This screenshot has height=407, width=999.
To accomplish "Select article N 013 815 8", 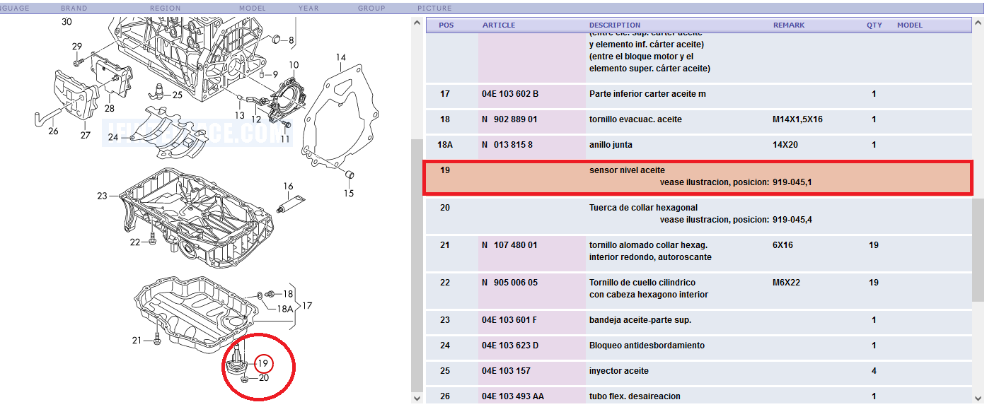I will pyautogui.click(x=507, y=145).
